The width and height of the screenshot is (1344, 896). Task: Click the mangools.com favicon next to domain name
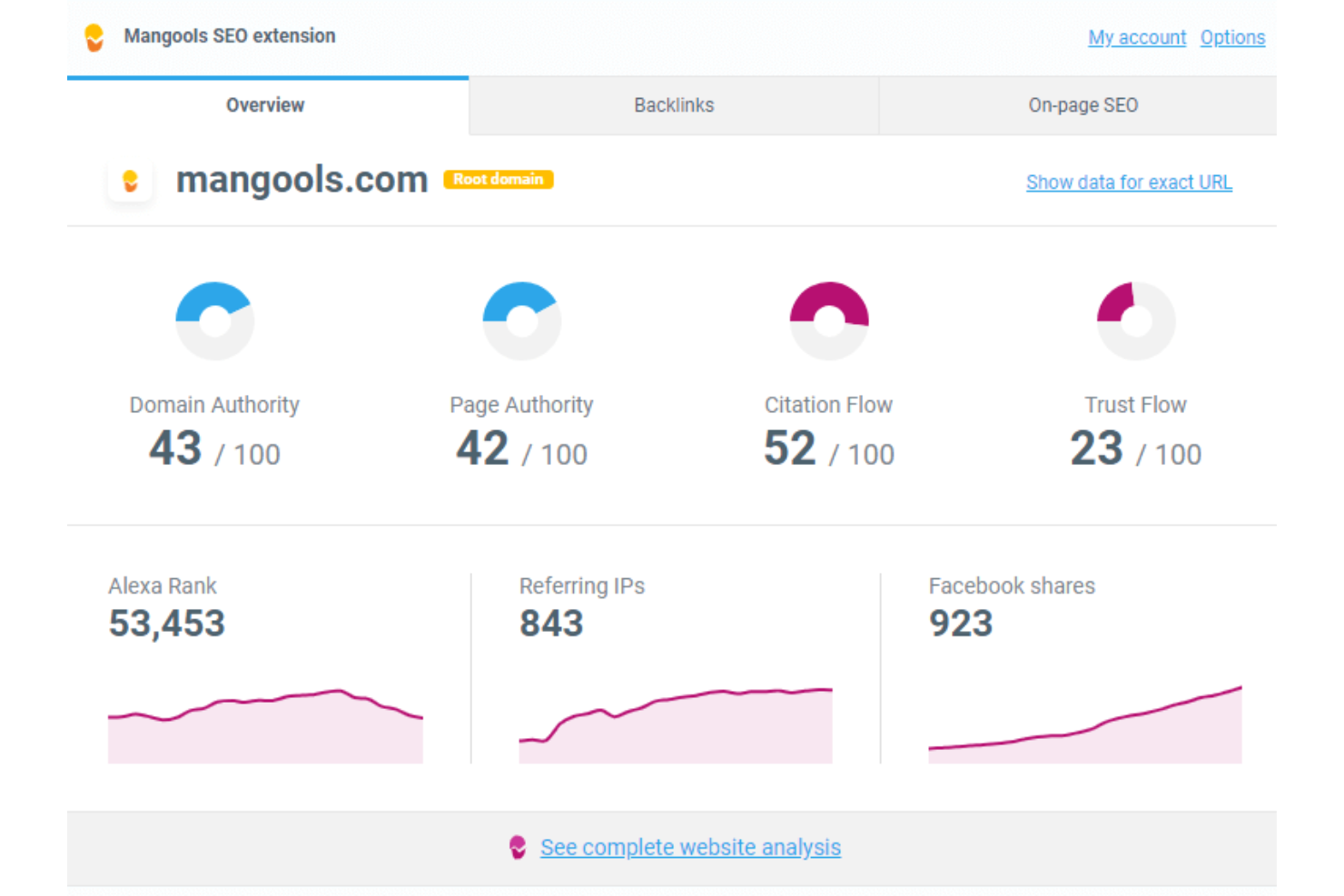[130, 181]
